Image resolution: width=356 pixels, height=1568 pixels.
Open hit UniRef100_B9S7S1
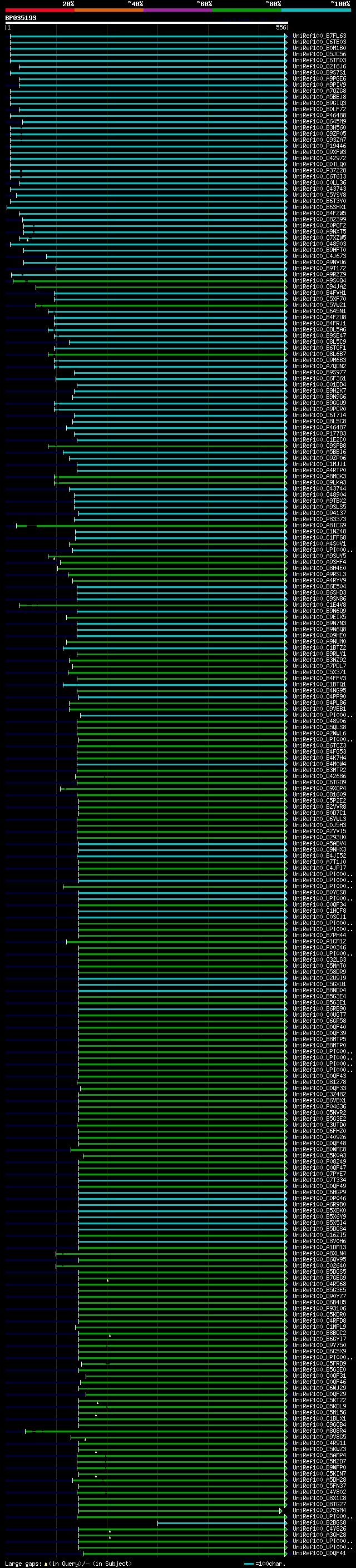point(319,72)
